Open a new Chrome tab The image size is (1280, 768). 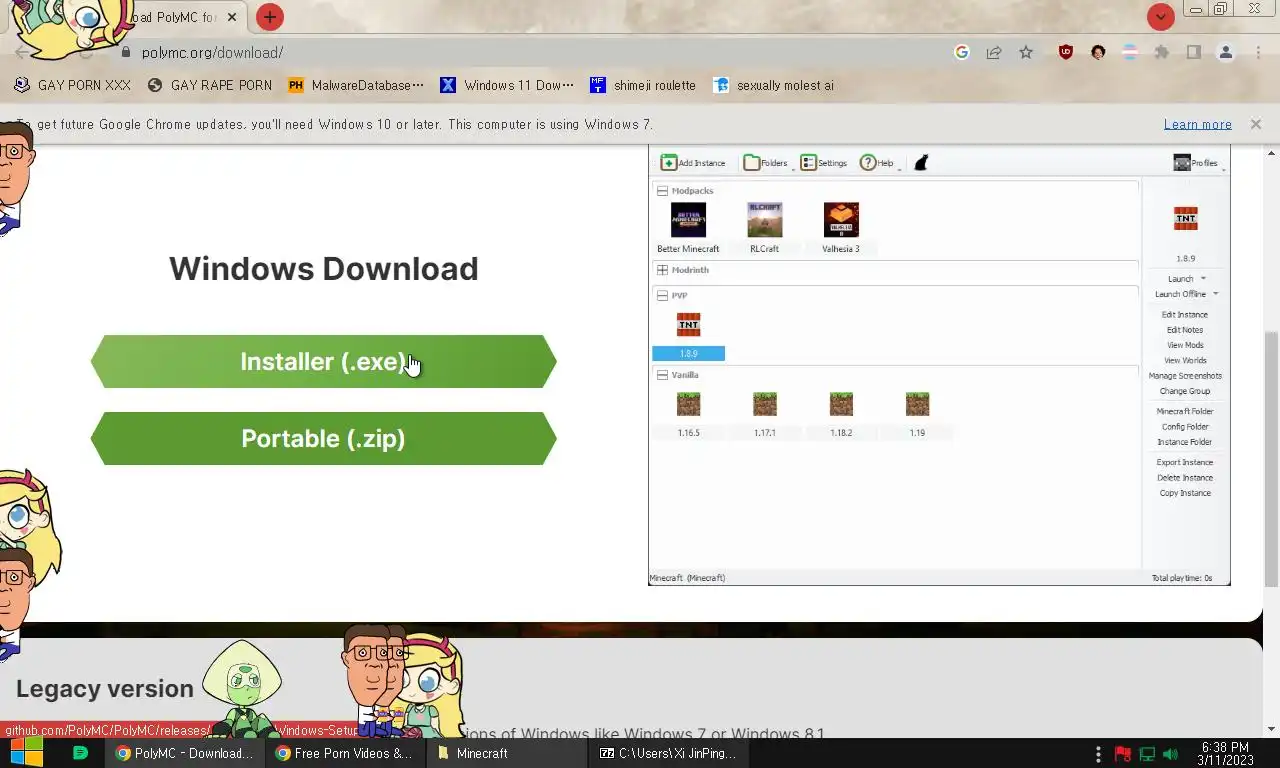pos(269,16)
